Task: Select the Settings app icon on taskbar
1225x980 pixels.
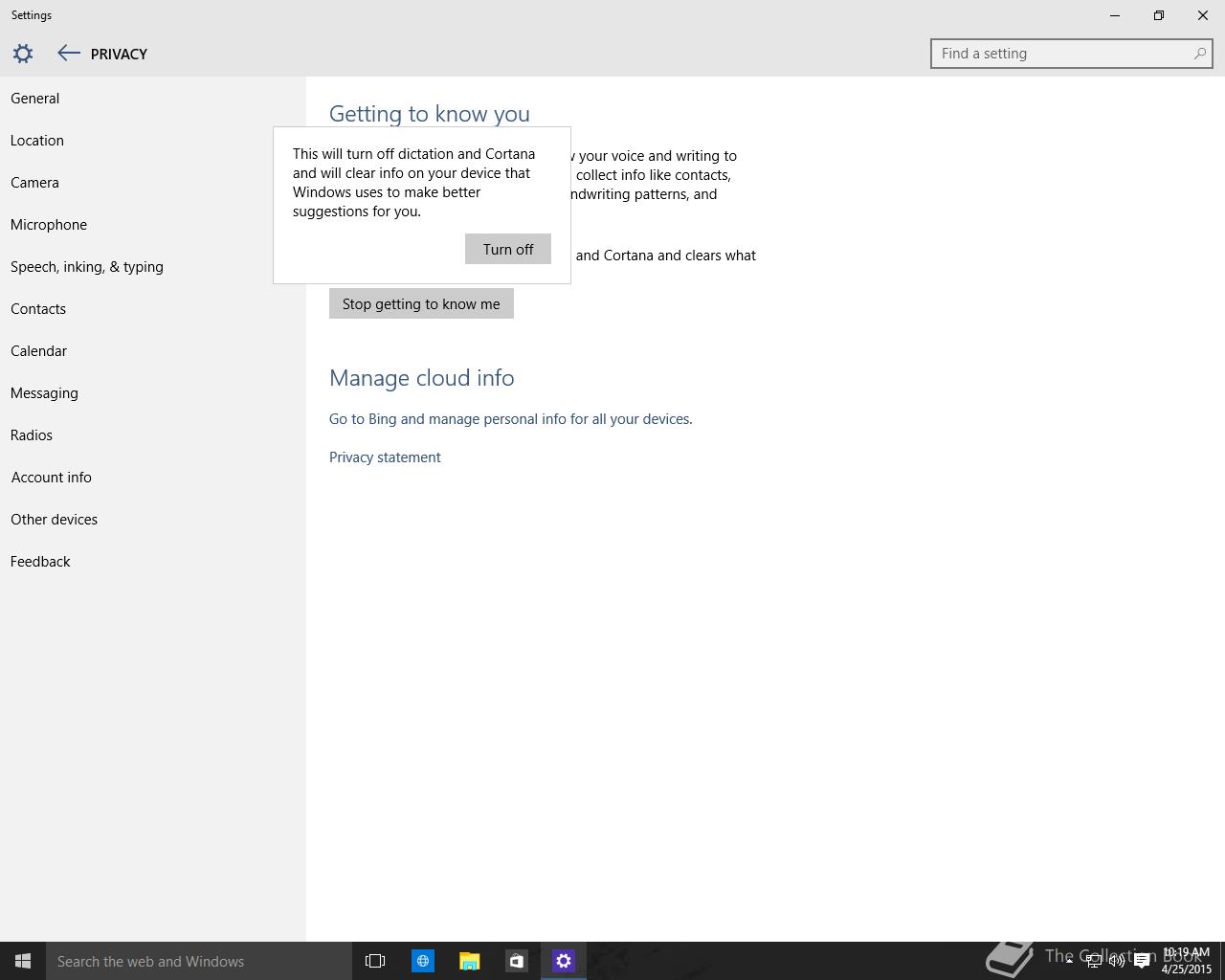Action: (564, 961)
